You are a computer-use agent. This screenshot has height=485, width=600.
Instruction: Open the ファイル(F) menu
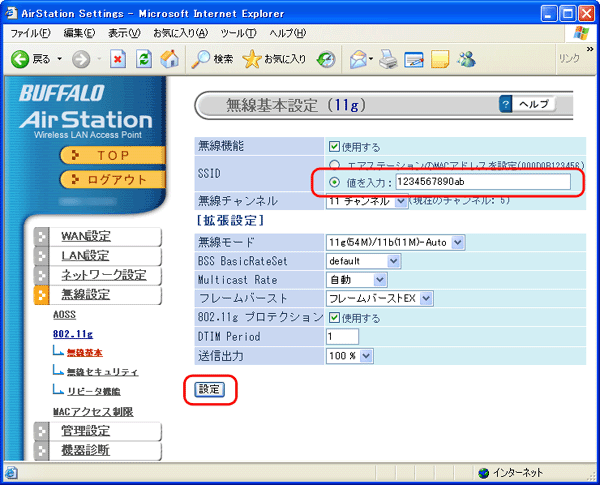tap(30, 33)
